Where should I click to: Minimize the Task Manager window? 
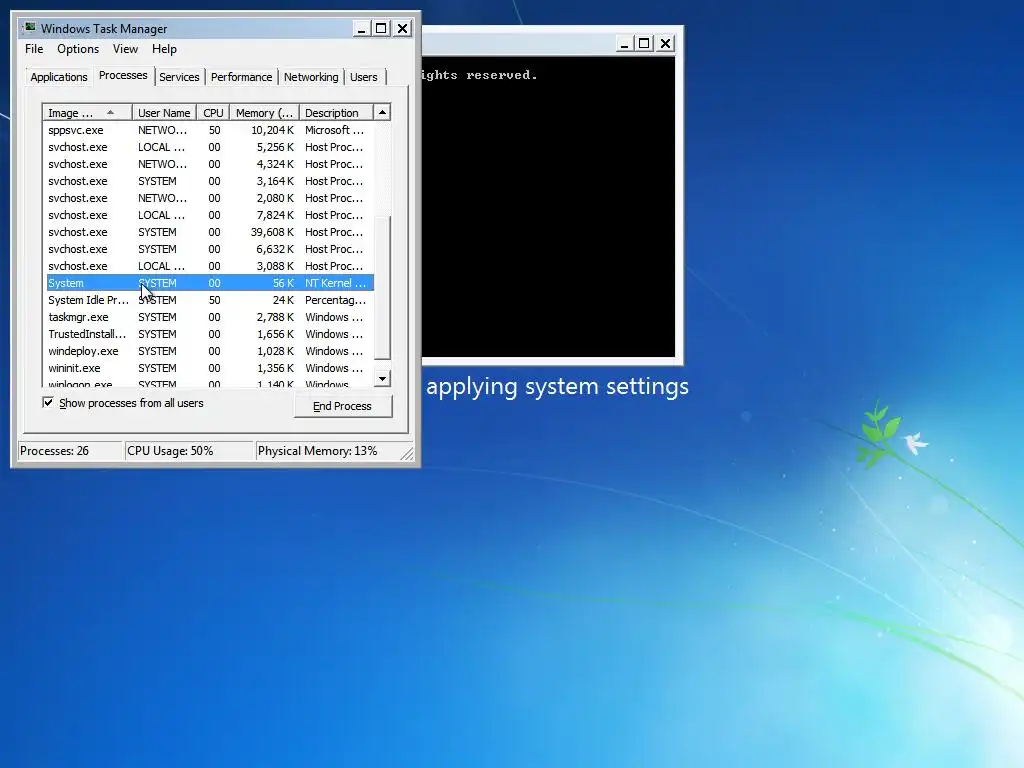click(361, 29)
